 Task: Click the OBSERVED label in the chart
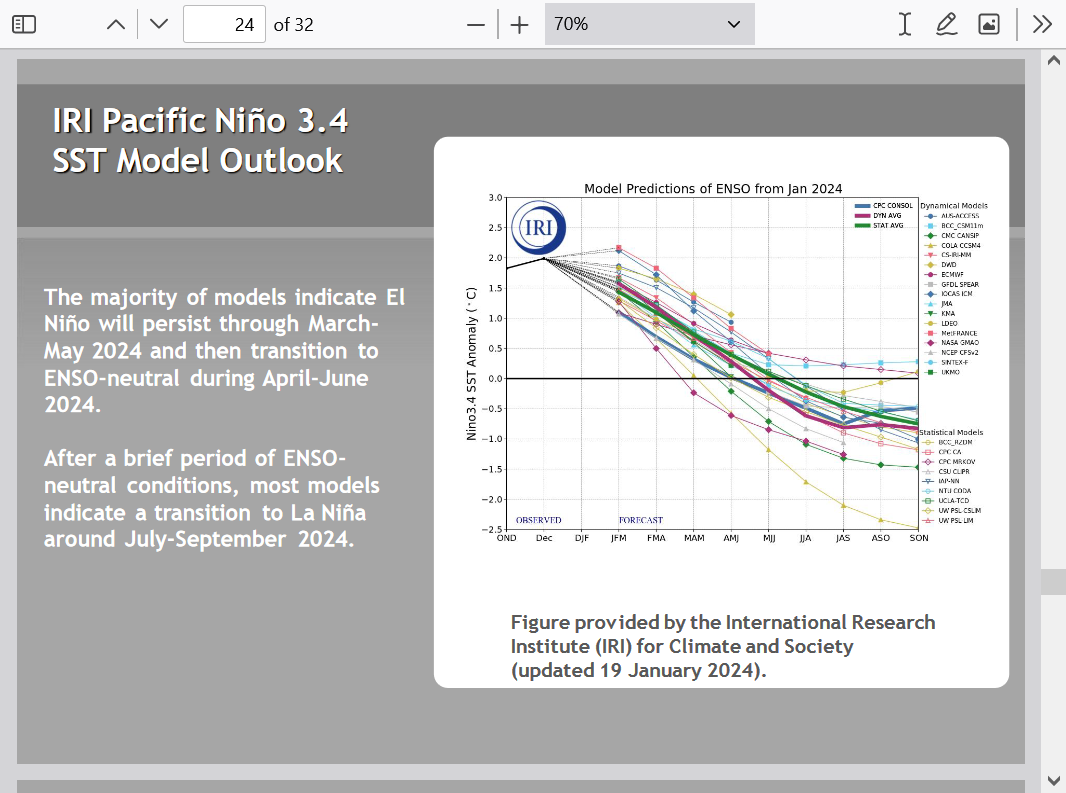coord(538,520)
